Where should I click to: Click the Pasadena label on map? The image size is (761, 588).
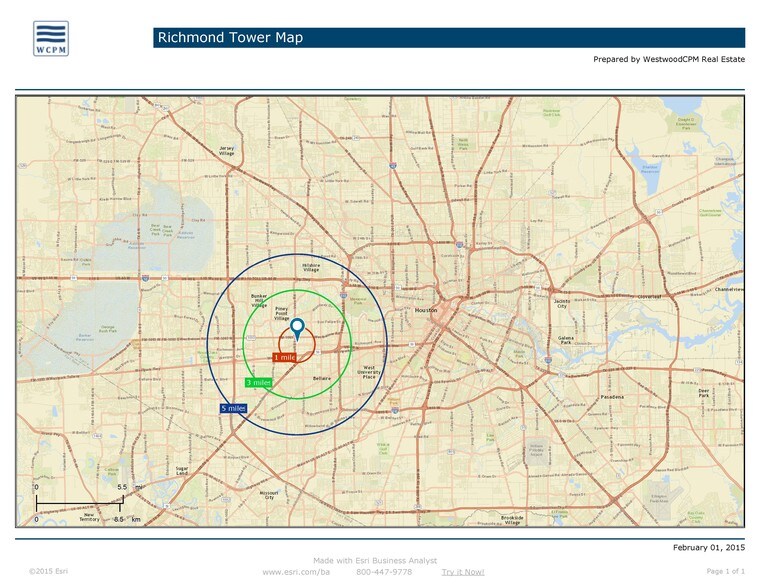[x=611, y=397]
